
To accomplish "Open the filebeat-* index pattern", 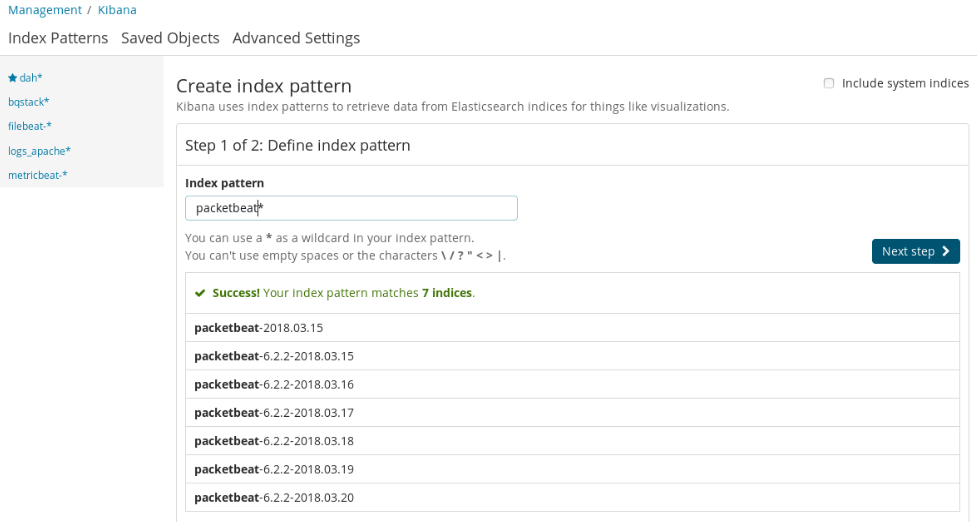I will click(x=30, y=126).
